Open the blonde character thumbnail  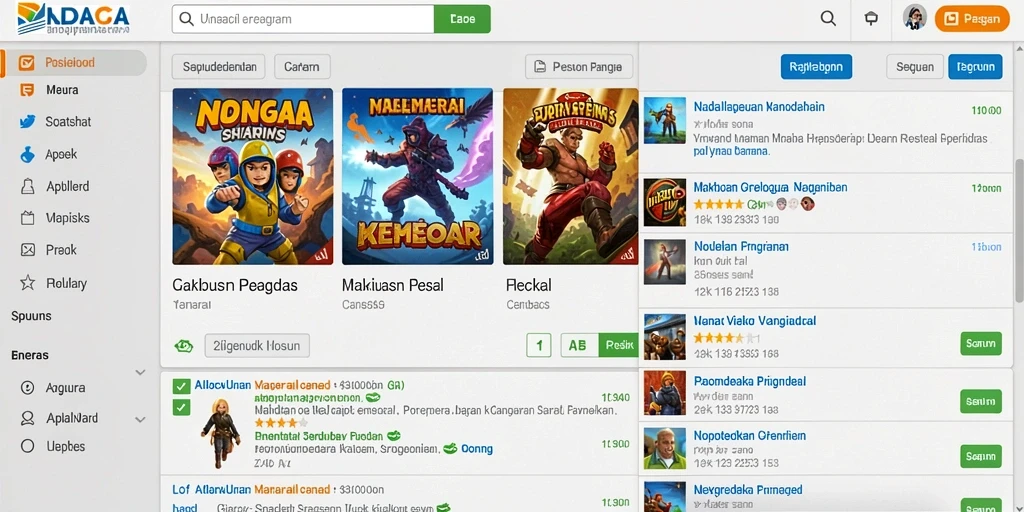coord(221,432)
